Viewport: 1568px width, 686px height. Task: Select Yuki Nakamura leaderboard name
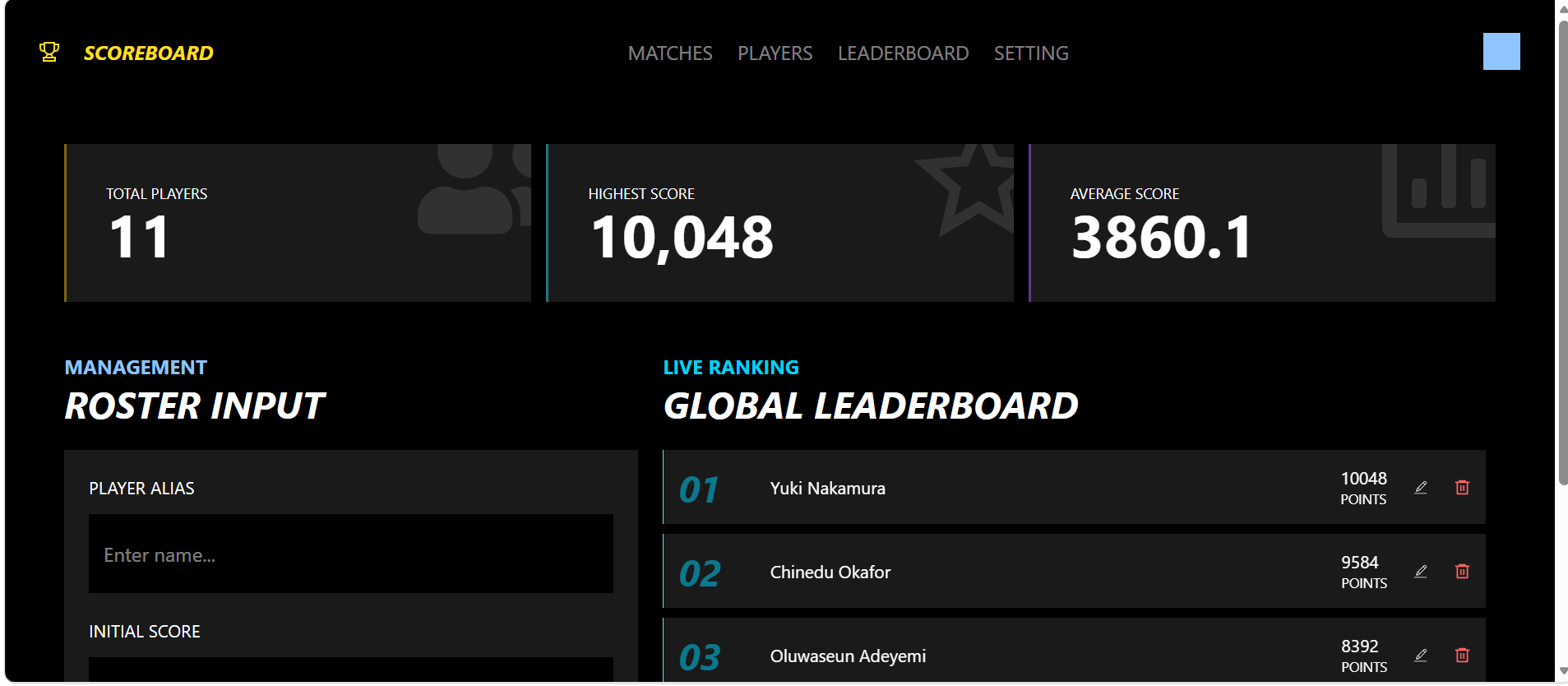[x=827, y=489]
